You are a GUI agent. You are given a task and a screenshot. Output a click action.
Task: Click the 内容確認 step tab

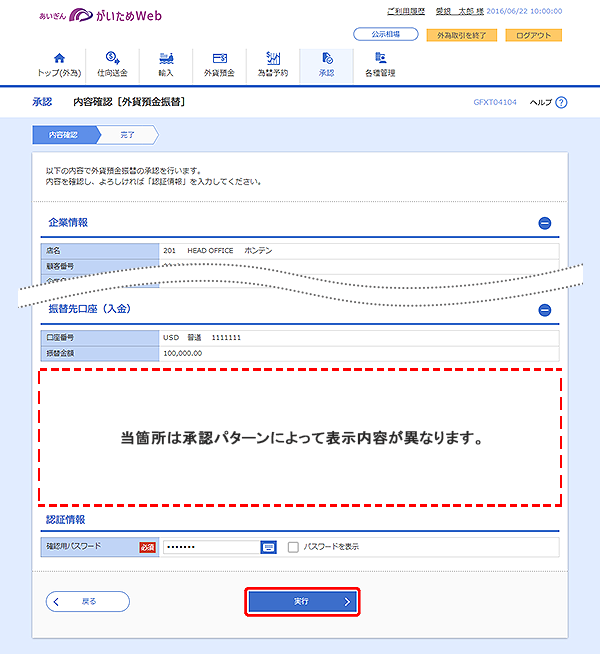[x=63, y=135]
